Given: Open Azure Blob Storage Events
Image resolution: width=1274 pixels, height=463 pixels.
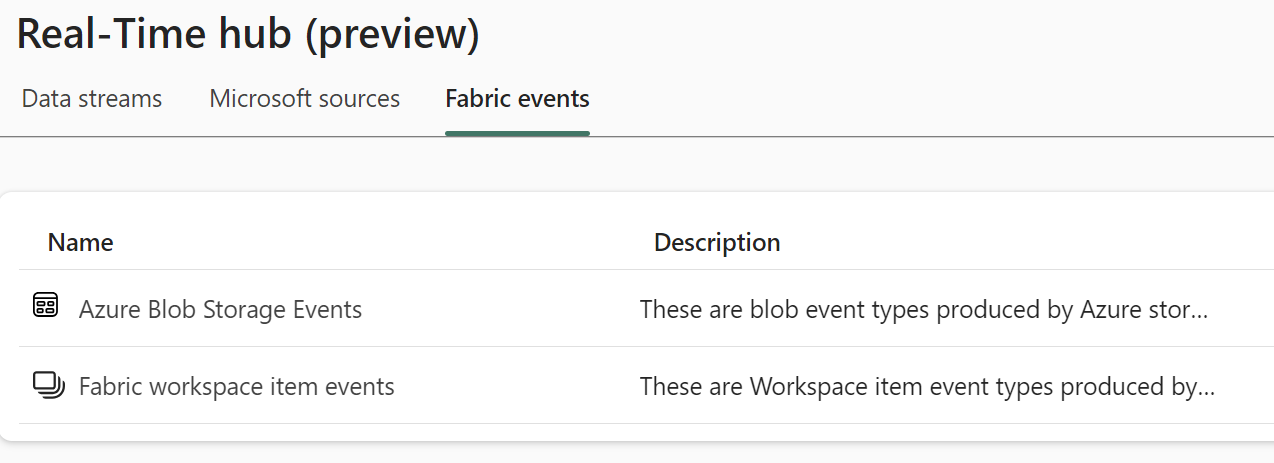Looking at the screenshot, I should point(220,309).
